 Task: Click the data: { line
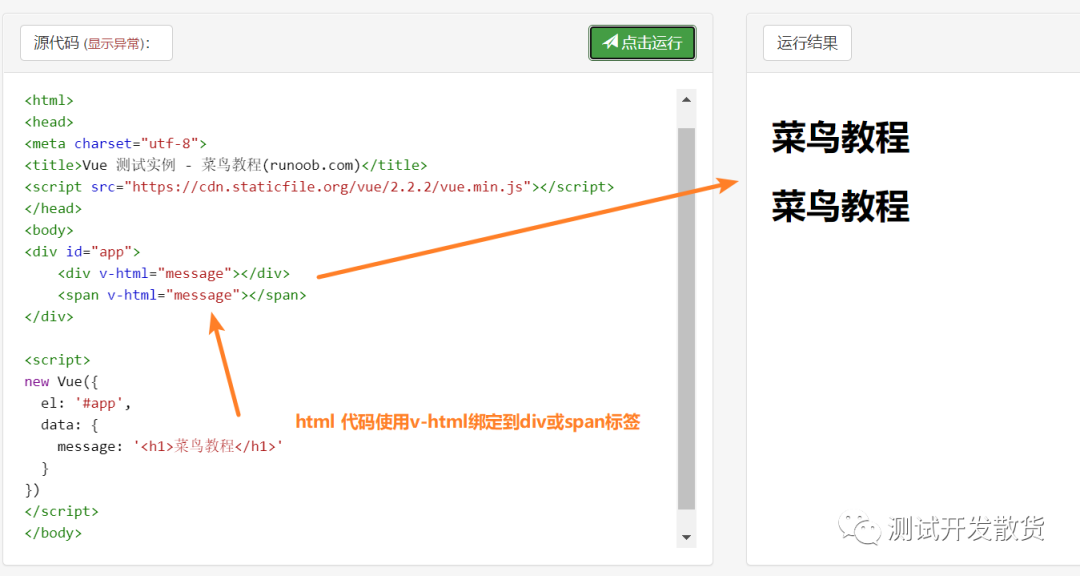click(70, 424)
